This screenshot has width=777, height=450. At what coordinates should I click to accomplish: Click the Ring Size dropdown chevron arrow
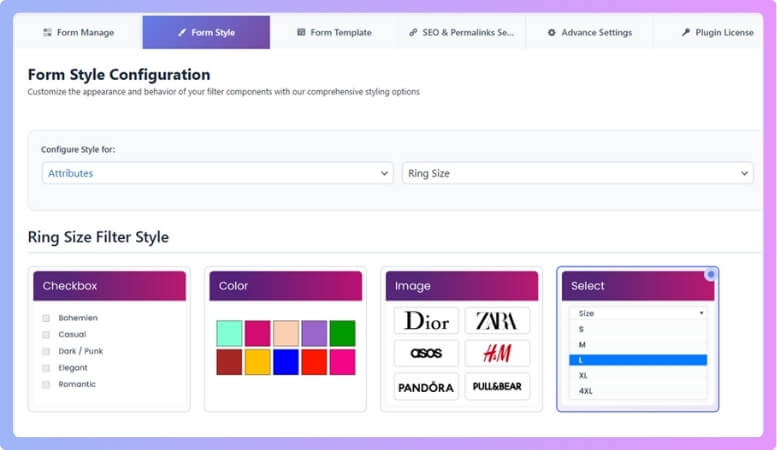(x=744, y=173)
